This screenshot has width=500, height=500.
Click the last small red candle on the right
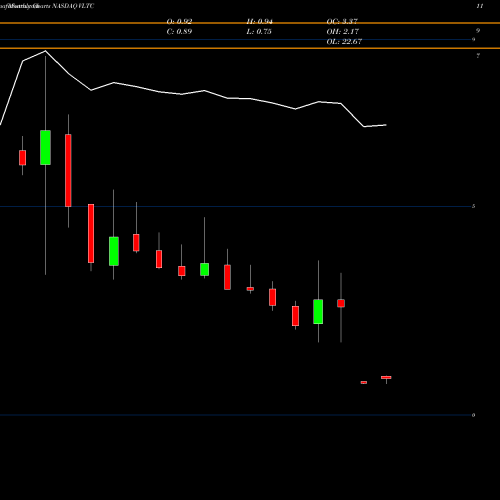(386, 378)
